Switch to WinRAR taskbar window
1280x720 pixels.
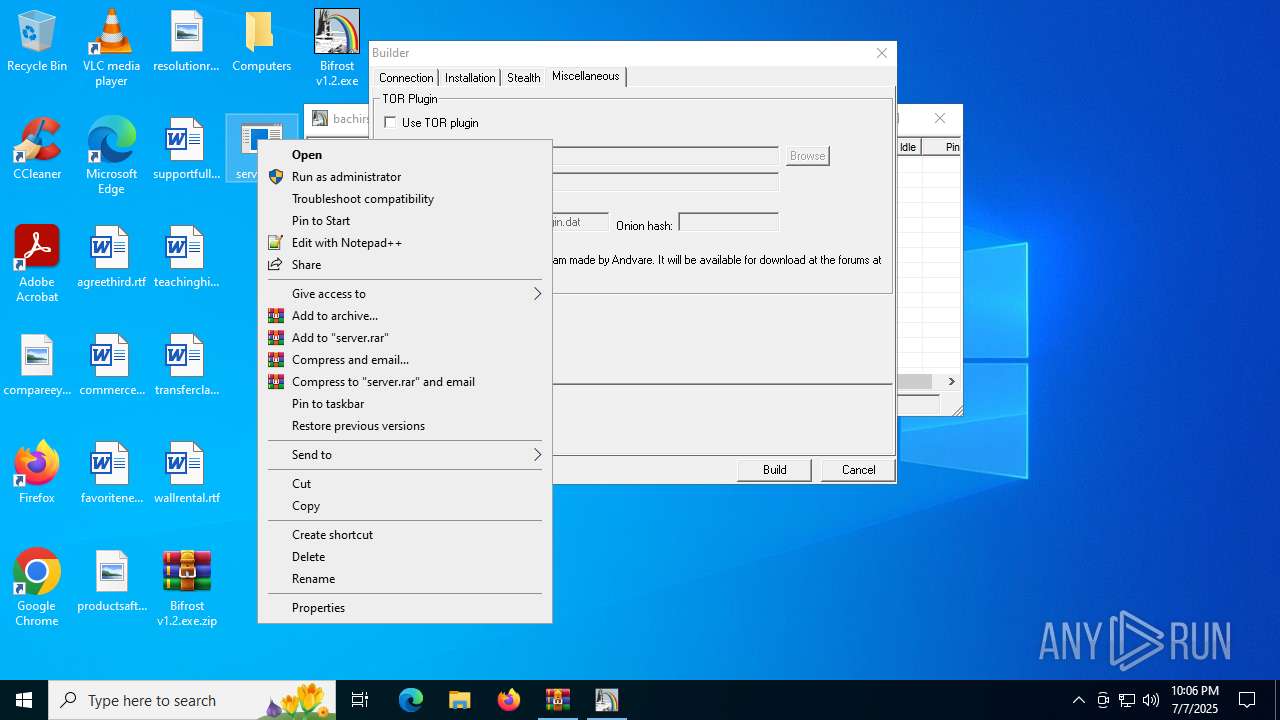coord(557,700)
